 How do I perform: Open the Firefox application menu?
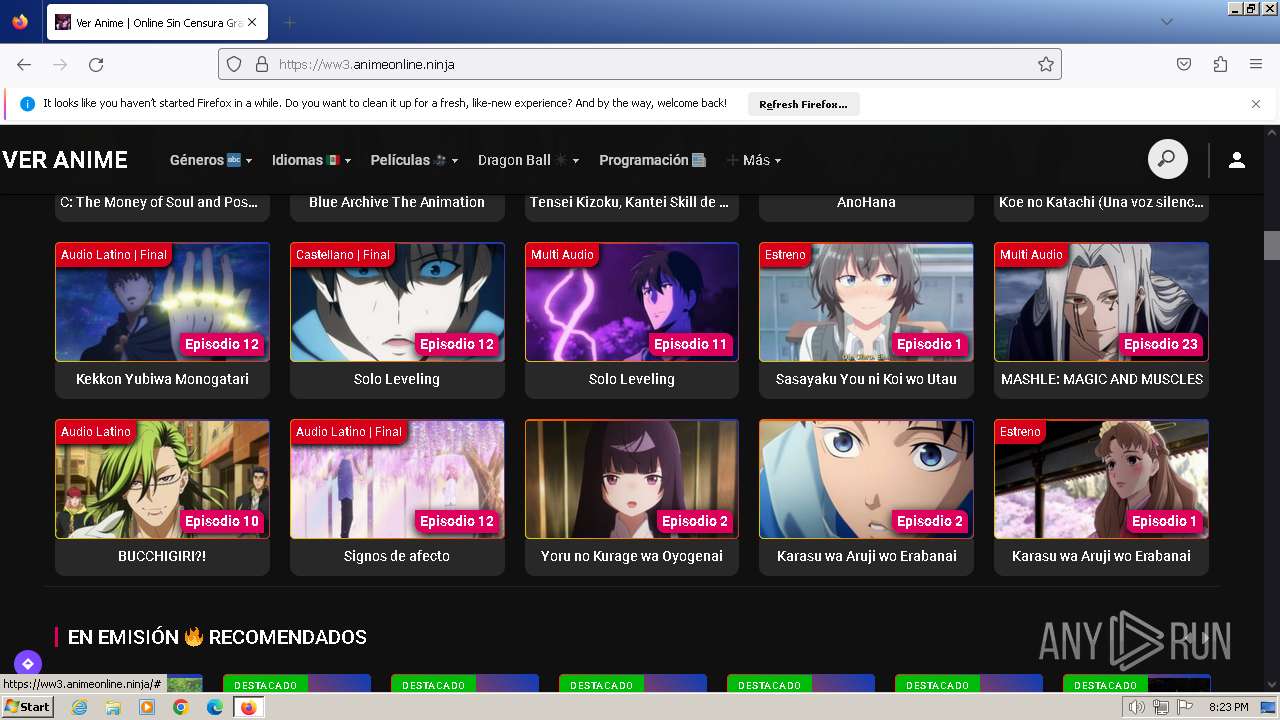(x=1256, y=64)
